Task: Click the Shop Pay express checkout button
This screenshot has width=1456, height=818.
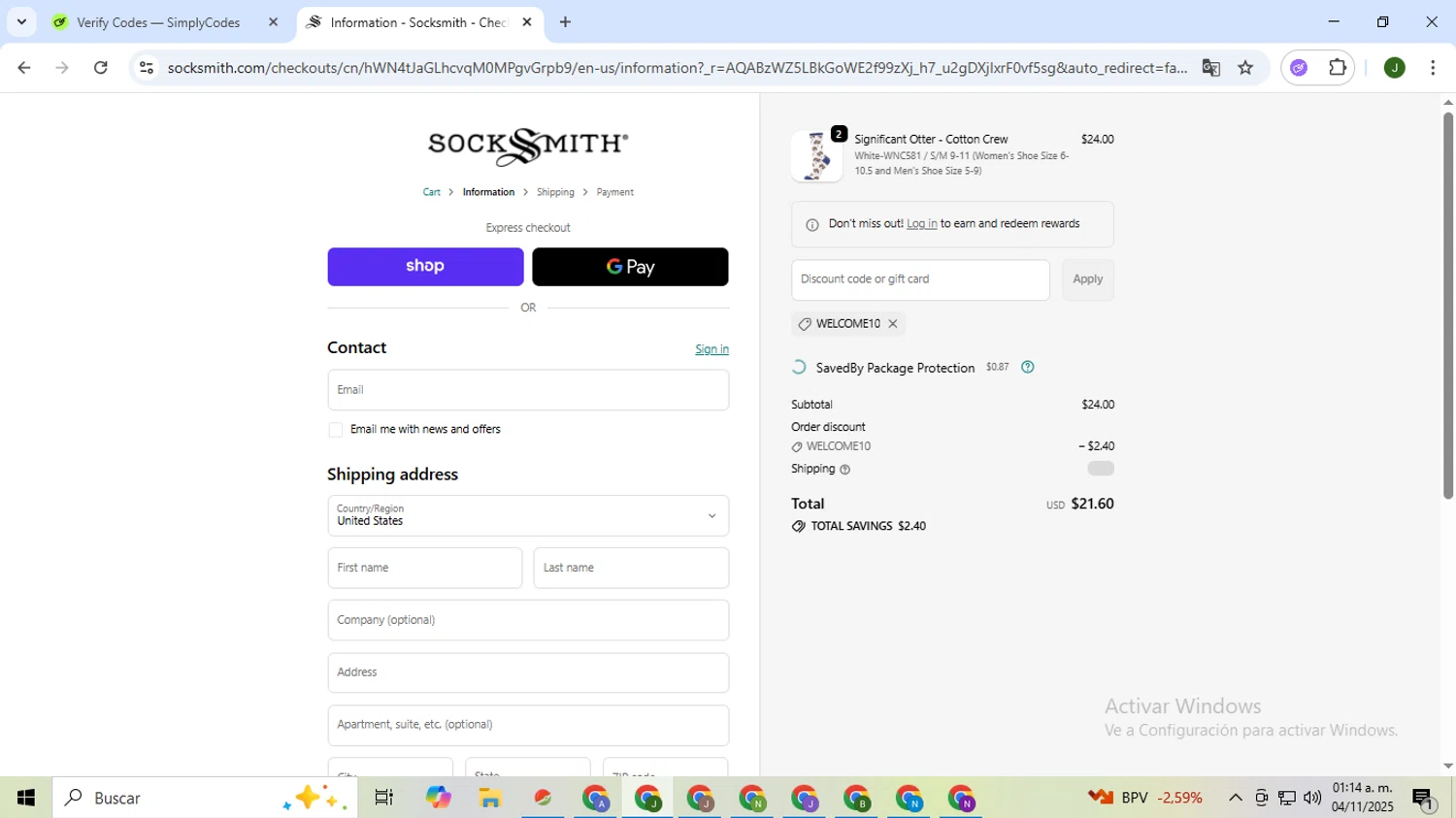Action: [x=425, y=267]
